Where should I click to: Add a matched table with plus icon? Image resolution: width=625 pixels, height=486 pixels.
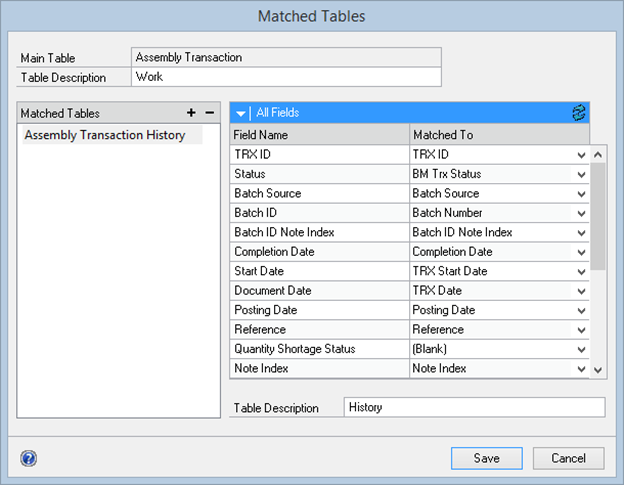(x=191, y=113)
